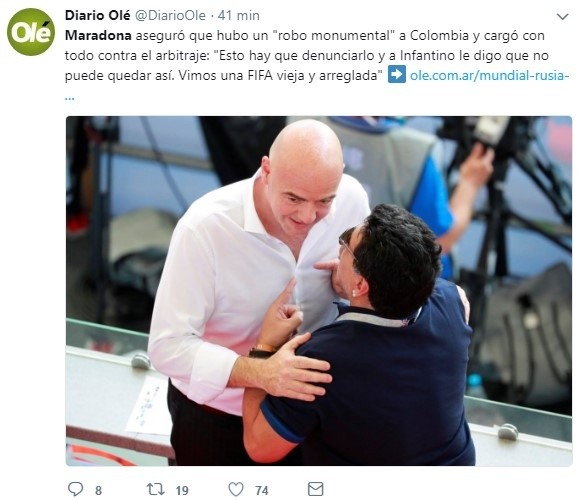Click the quoted phrase "robo monumental"
578x500 pixels.
pyautogui.click(x=334, y=35)
